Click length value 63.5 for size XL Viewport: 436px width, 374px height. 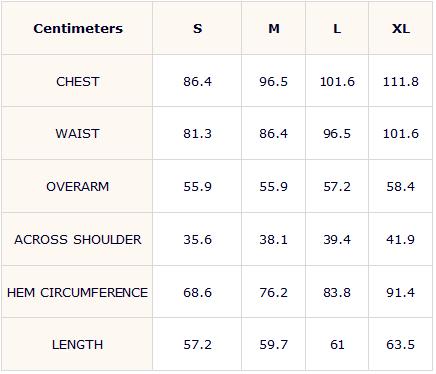coord(400,344)
